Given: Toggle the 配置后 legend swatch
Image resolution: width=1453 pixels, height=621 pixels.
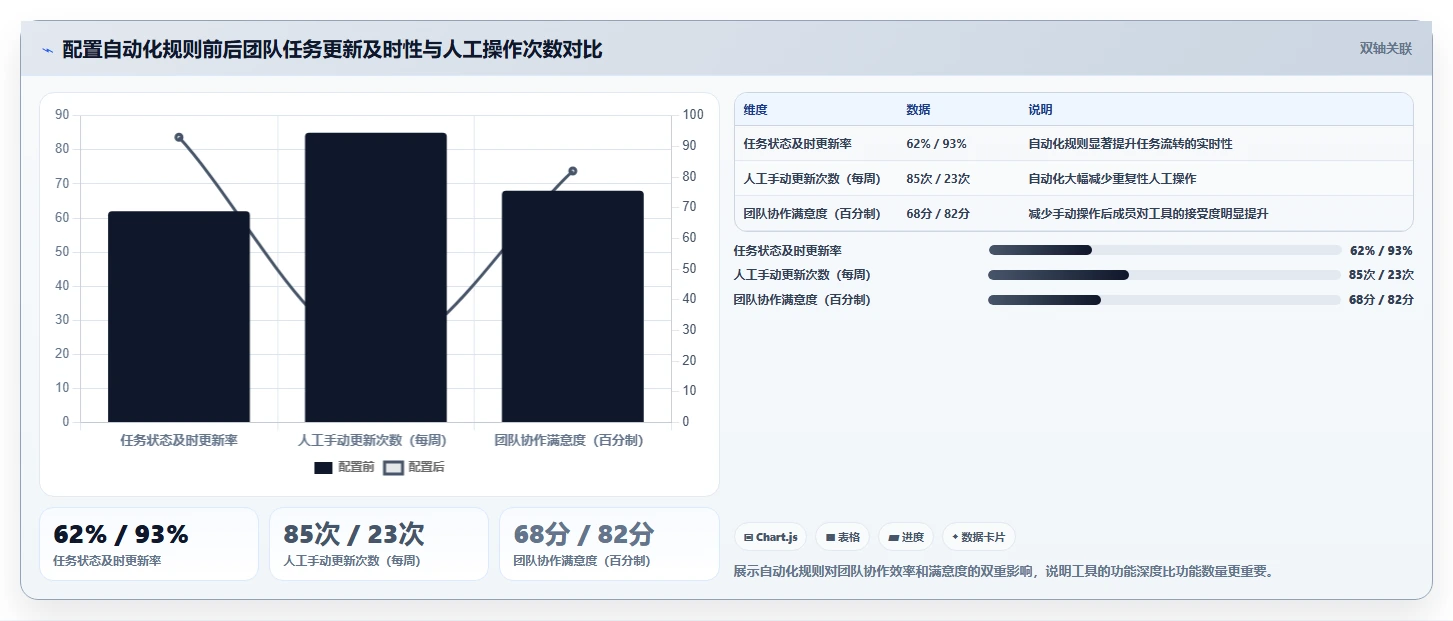Looking at the screenshot, I should pyautogui.click(x=394, y=467).
